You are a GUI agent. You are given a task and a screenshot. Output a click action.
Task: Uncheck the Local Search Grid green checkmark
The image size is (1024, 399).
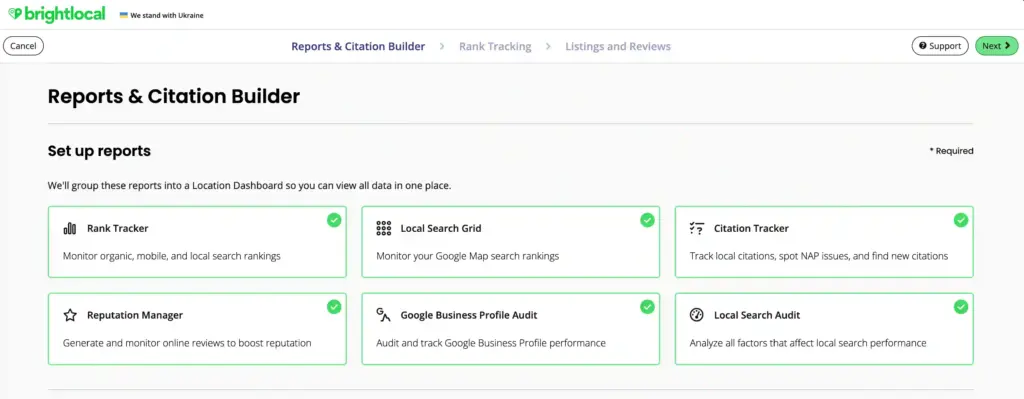647,220
